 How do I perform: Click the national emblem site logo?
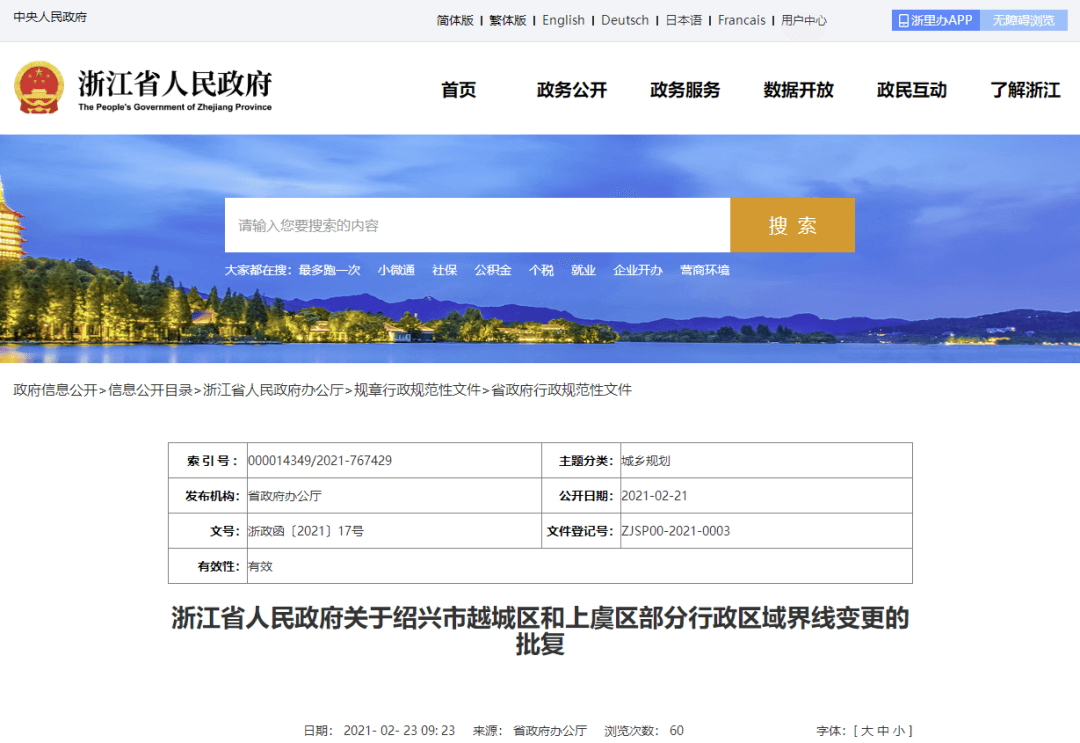(x=40, y=88)
